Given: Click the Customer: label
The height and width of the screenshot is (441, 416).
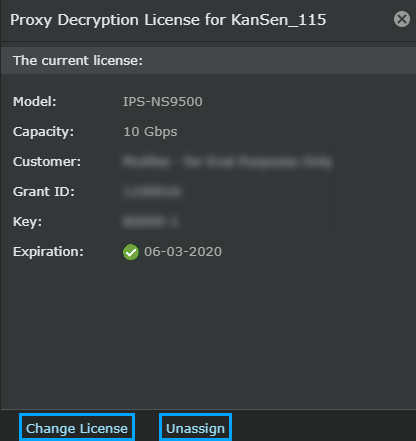Looking at the screenshot, I should click(47, 162).
